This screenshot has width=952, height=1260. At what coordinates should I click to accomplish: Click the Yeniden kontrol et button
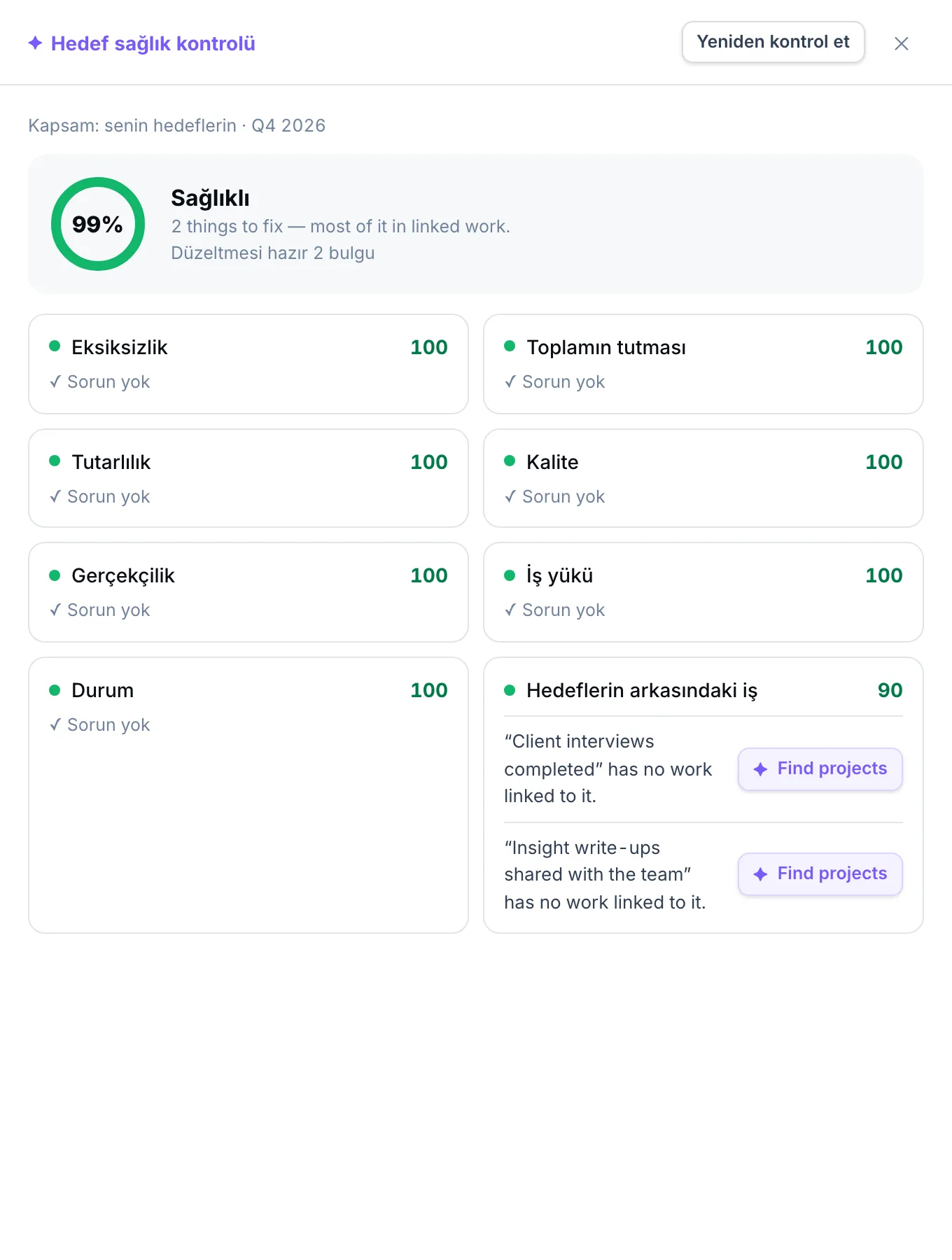point(773,42)
